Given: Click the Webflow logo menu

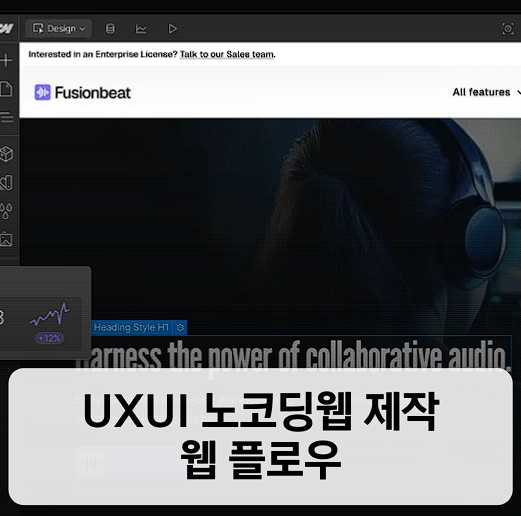Looking at the screenshot, I should (x=7, y=29).
